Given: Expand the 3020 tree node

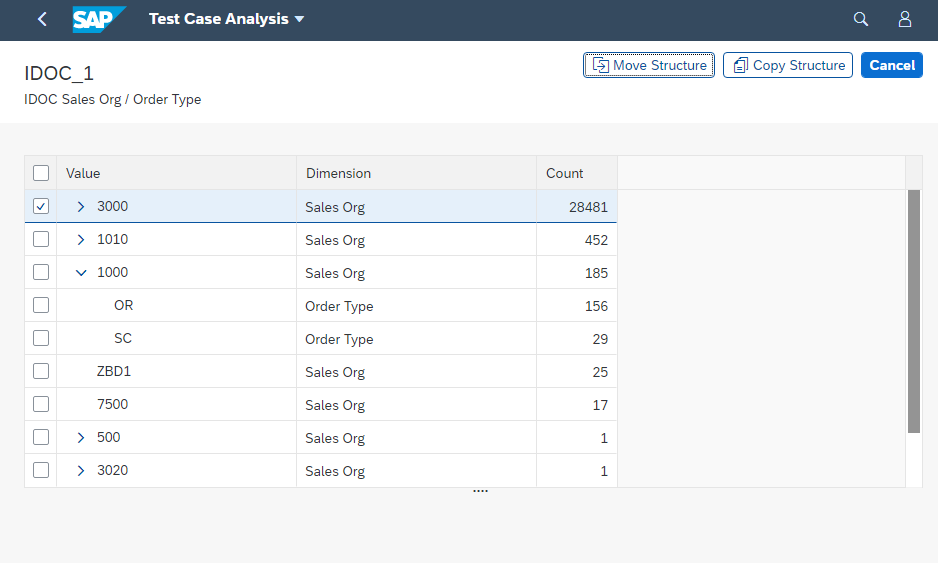Looking at the screenshot, I should tap(81, 470).
